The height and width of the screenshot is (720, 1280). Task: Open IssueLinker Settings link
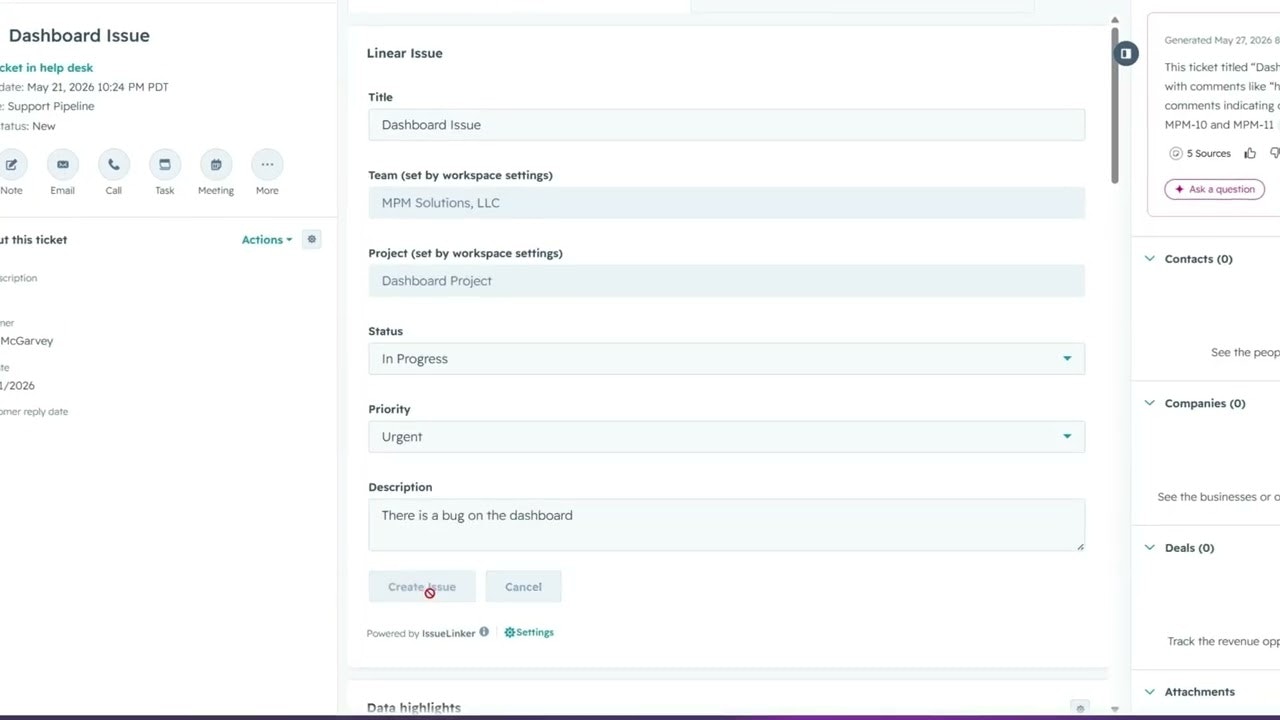[529, 632]
